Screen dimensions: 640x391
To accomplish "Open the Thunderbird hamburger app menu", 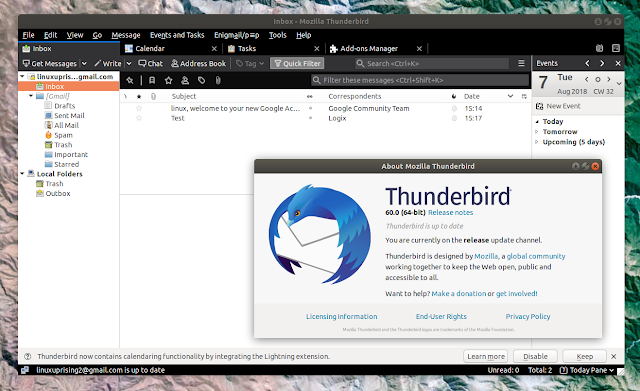I will [521, 63].
